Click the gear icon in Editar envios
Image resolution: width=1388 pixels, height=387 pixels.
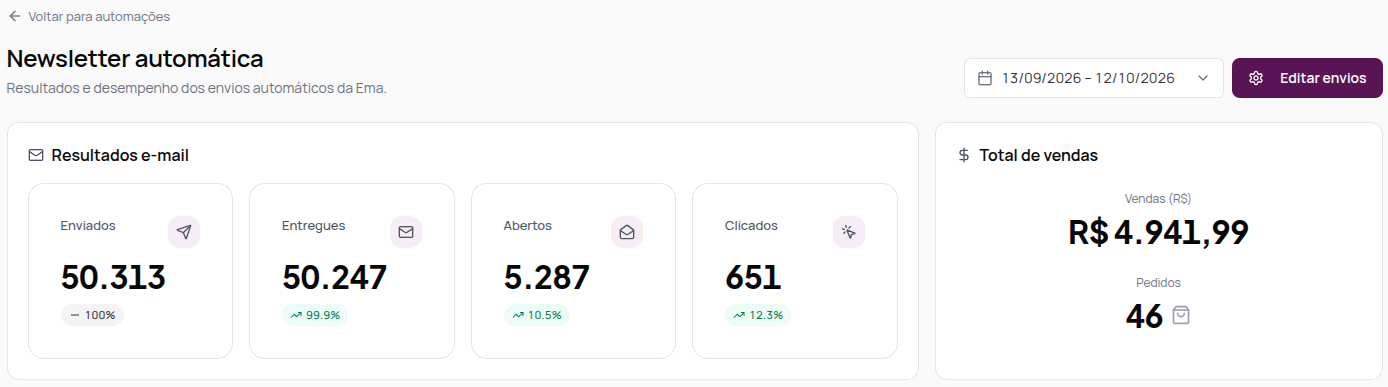pos(1256,78)
